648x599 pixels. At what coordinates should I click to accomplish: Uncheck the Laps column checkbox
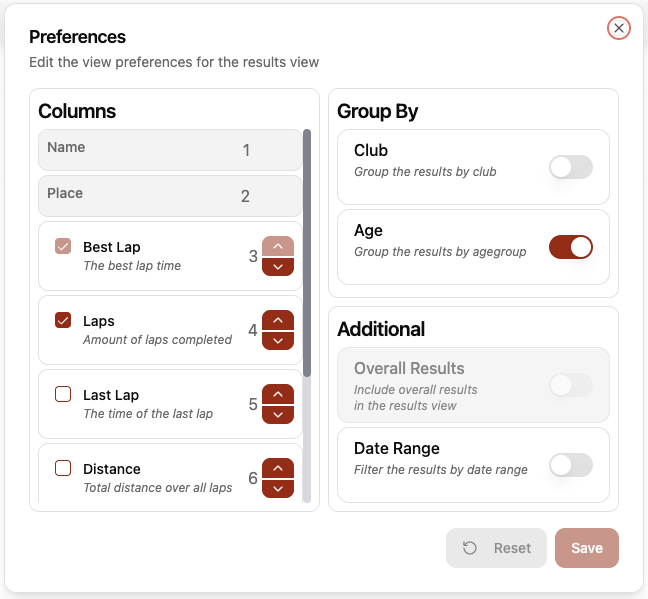(63, 320)
